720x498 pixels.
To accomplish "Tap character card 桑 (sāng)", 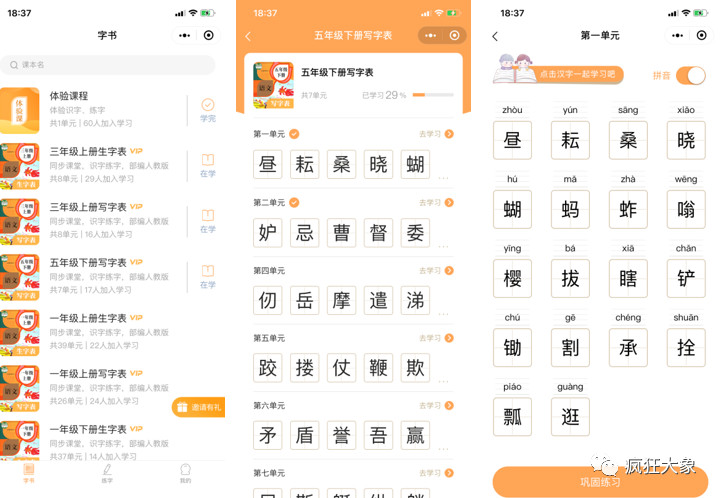I will (628, 140).
